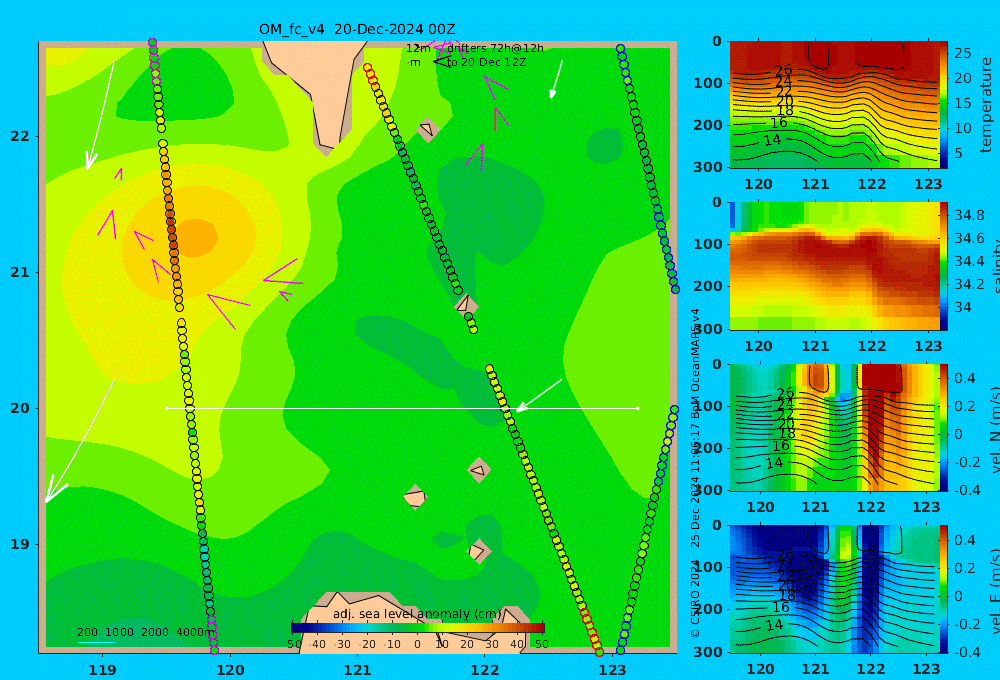This screenshot has width=1000, height=680.
Task: Click the vertical CSIRO BoM OceanMAPS copyright text
Action: click(695, 473)
